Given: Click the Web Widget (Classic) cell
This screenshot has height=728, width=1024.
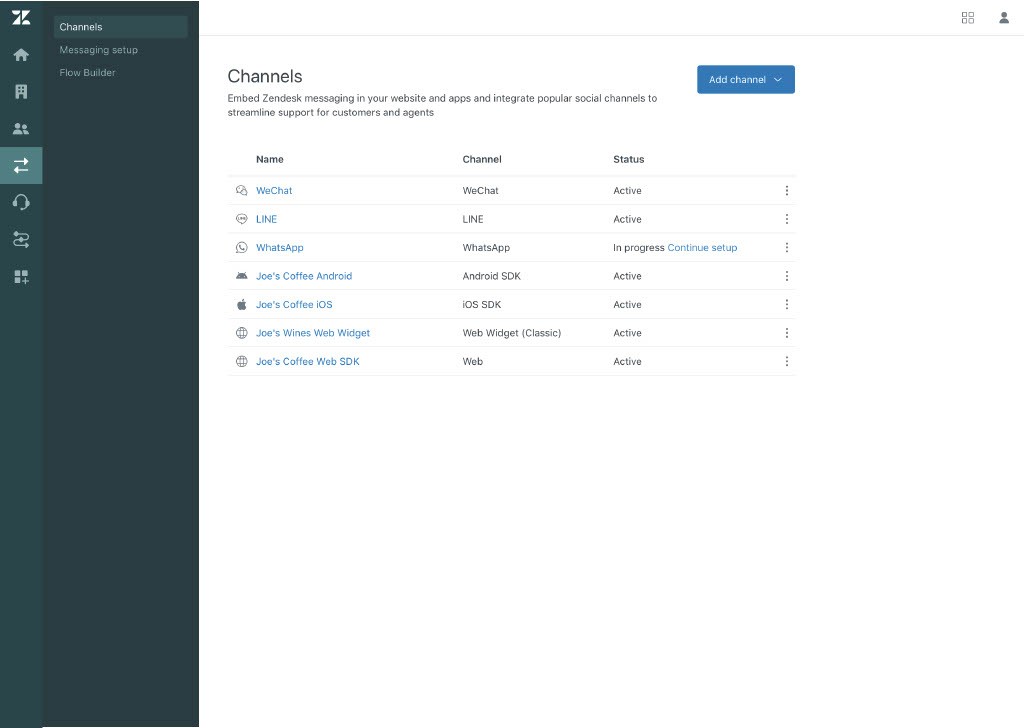Looking at the screenshot, I should coord(512,333).
